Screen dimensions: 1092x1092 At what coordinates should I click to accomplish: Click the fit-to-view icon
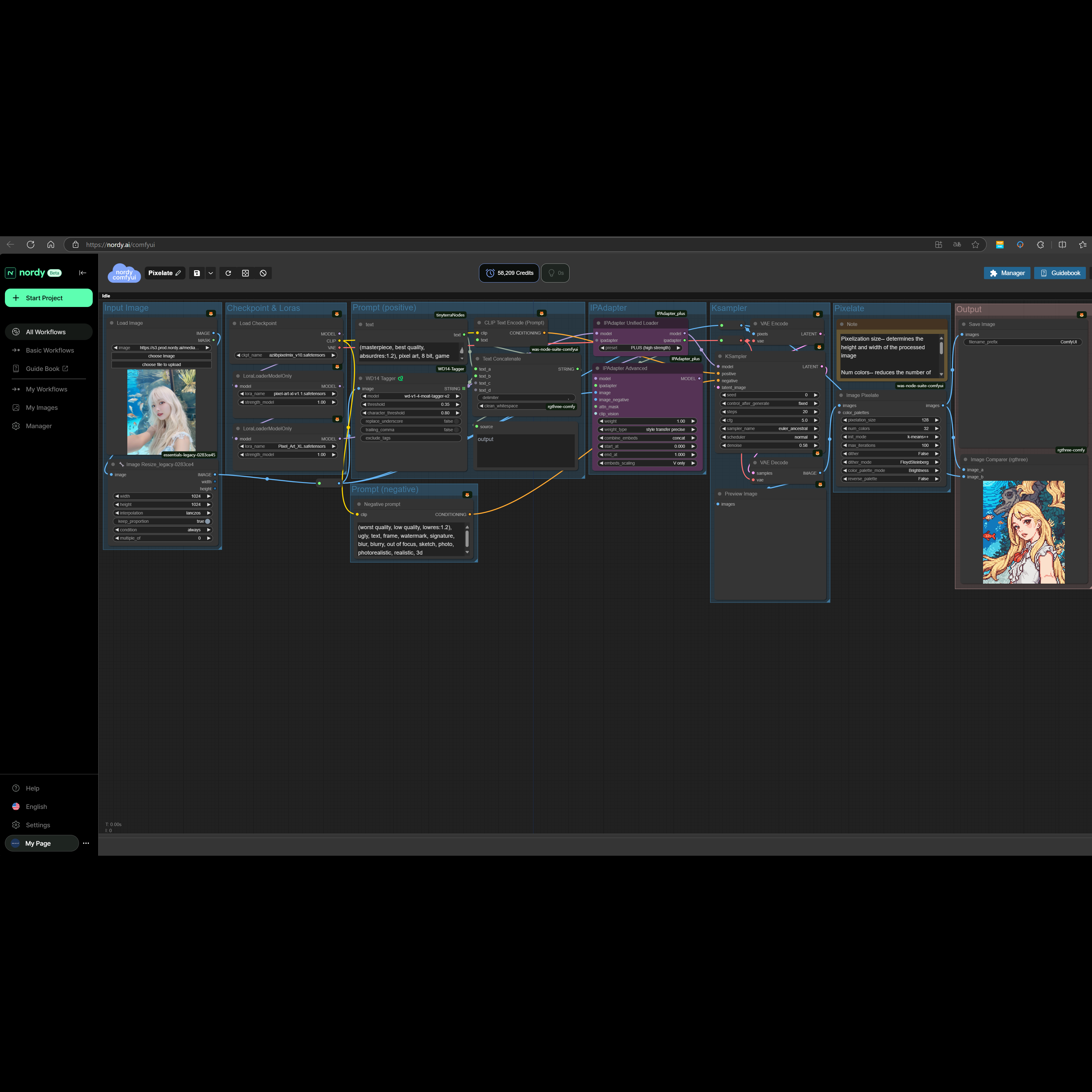coord(245,273)
